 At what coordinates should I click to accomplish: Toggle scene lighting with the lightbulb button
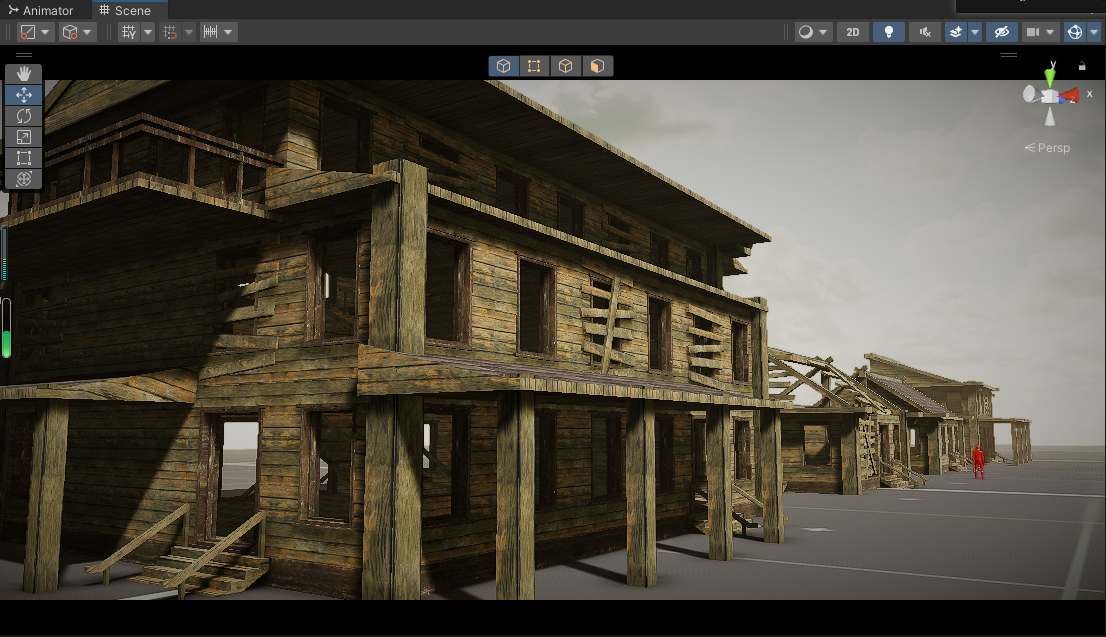pyautogui.click(x=888, y=32)
